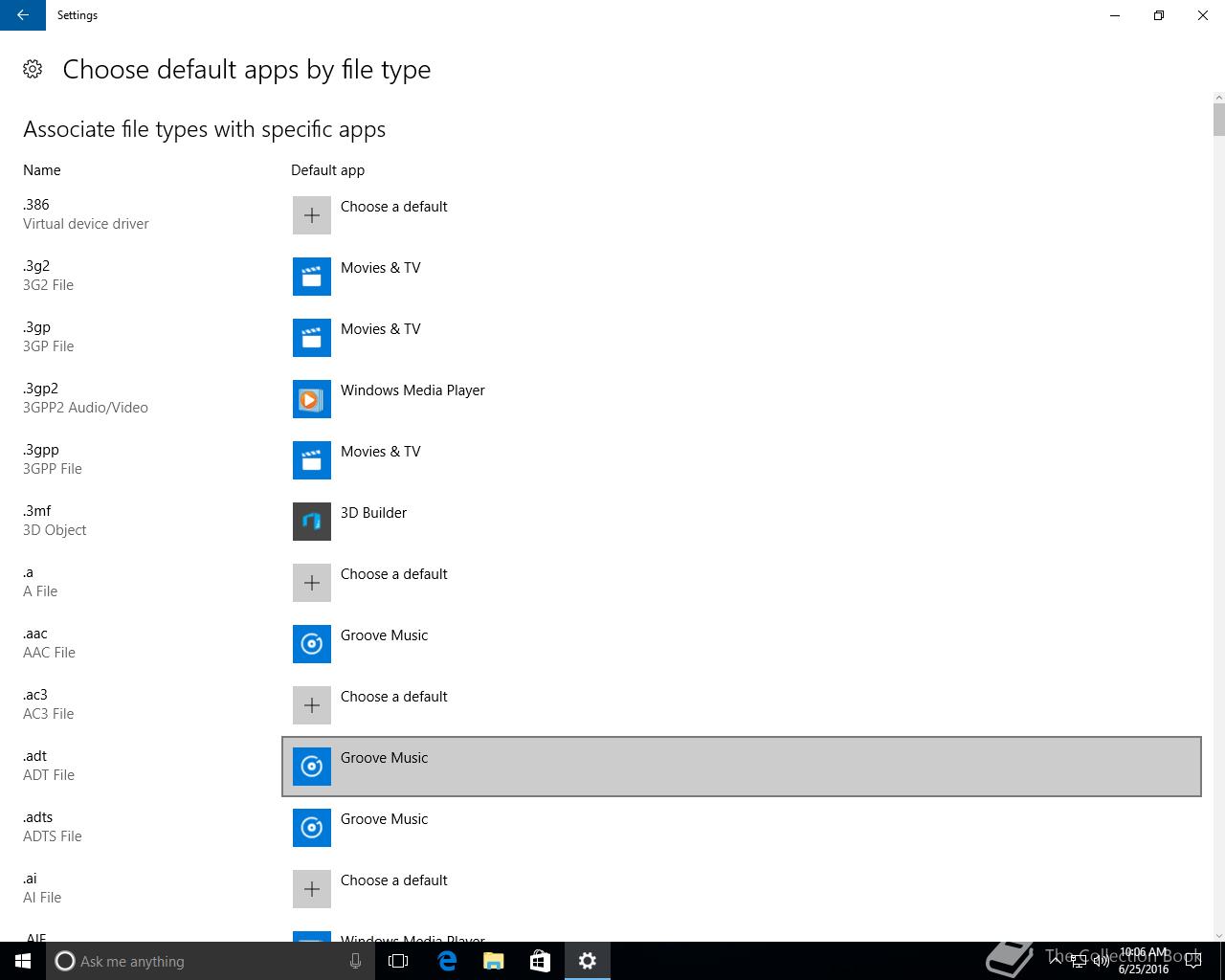1225x980 pixels.
Task: Click the 3D Builder icon for .3mf
Action: tap(312, 522)
